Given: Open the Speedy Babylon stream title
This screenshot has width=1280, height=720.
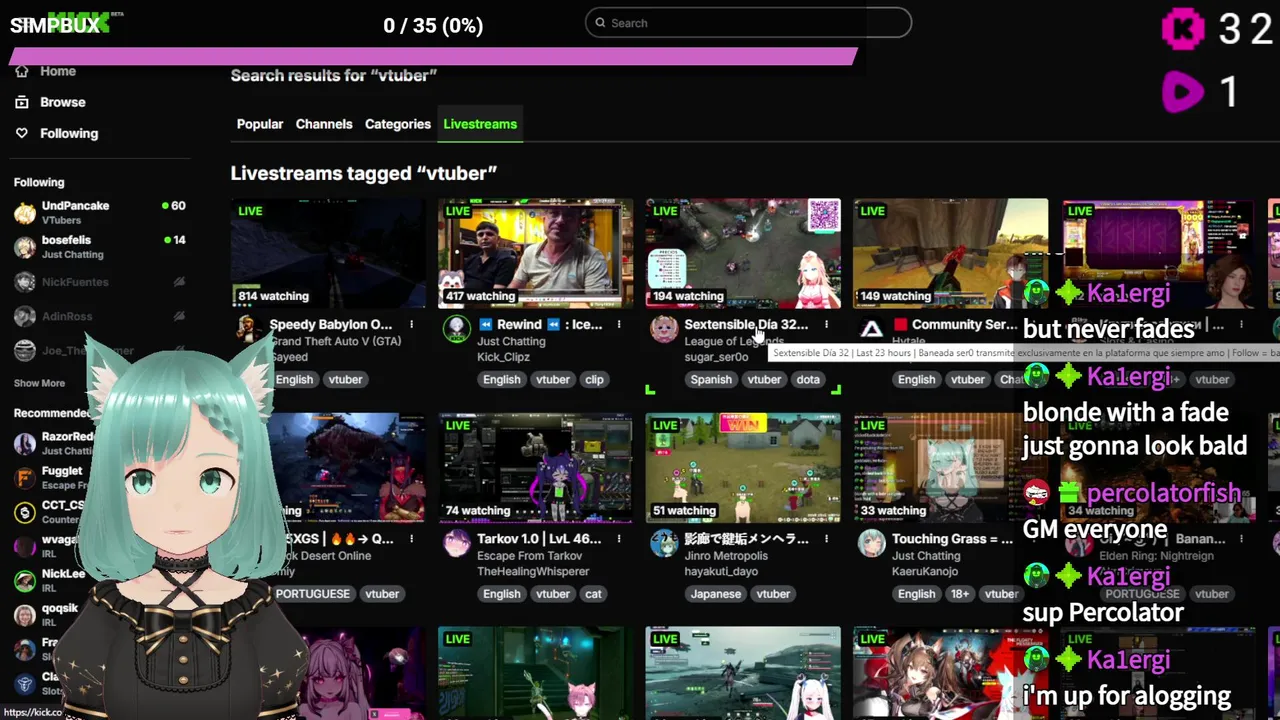Looking at the screenshot, I should (331, 324).
